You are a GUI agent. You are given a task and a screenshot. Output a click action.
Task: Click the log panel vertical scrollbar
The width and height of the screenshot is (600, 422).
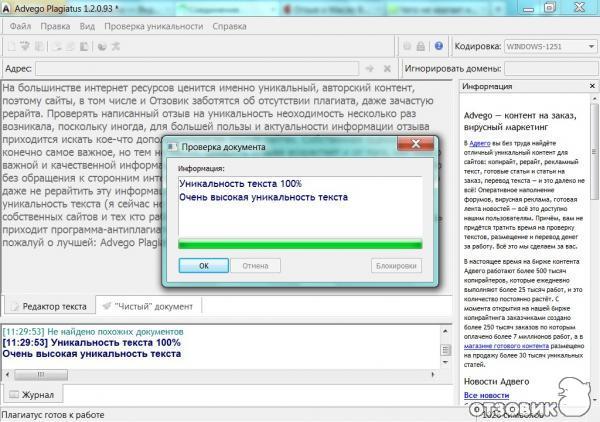coord(448,350)
